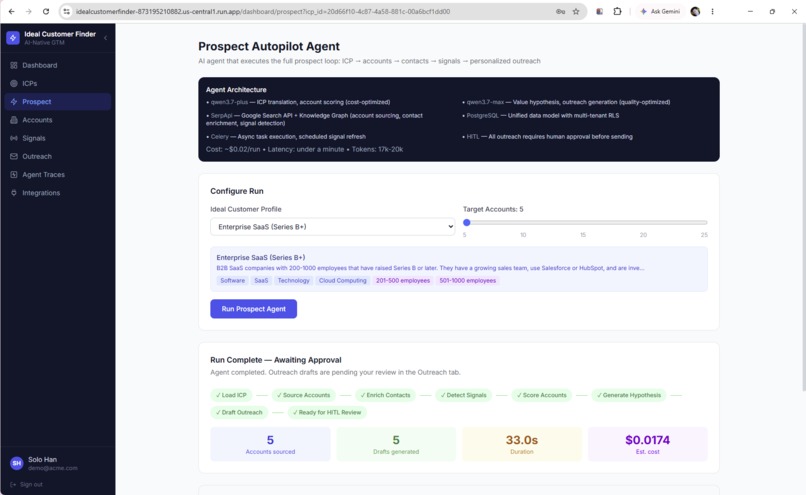
Task: Click the Agent Traces icon
Action: pos(14,175)
